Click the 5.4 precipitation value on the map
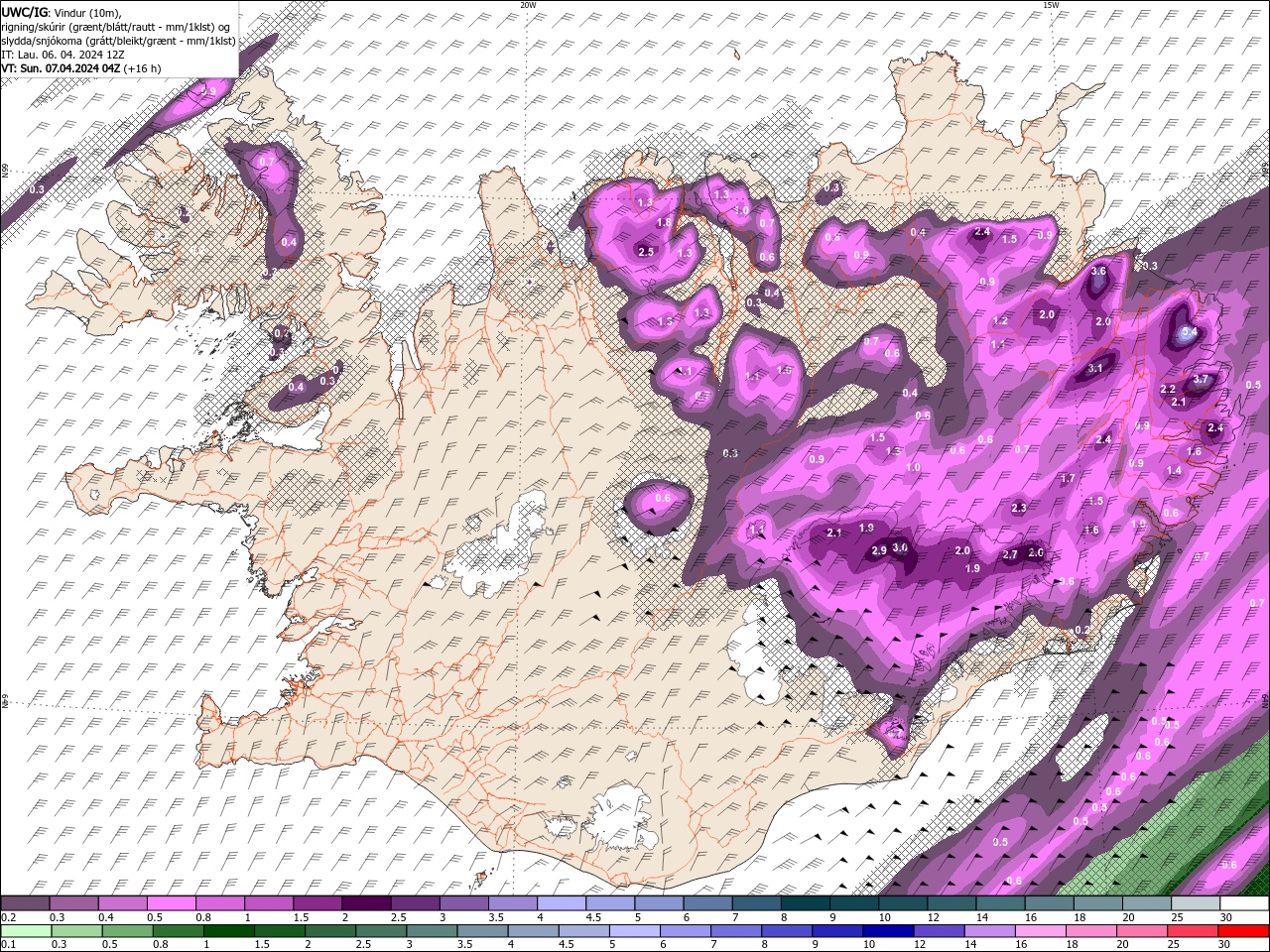The width and height of the screenshot is (1270, 952). click(x=1191, y=332)
